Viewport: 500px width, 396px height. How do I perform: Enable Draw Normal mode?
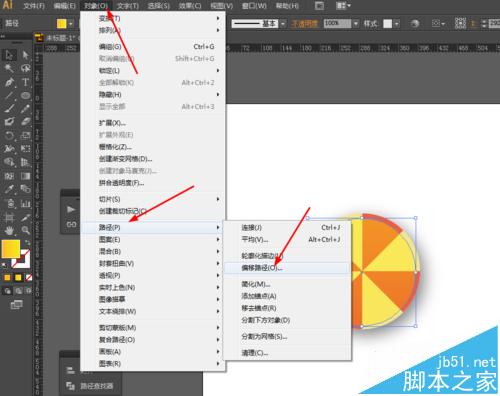[x=7, y=291]
